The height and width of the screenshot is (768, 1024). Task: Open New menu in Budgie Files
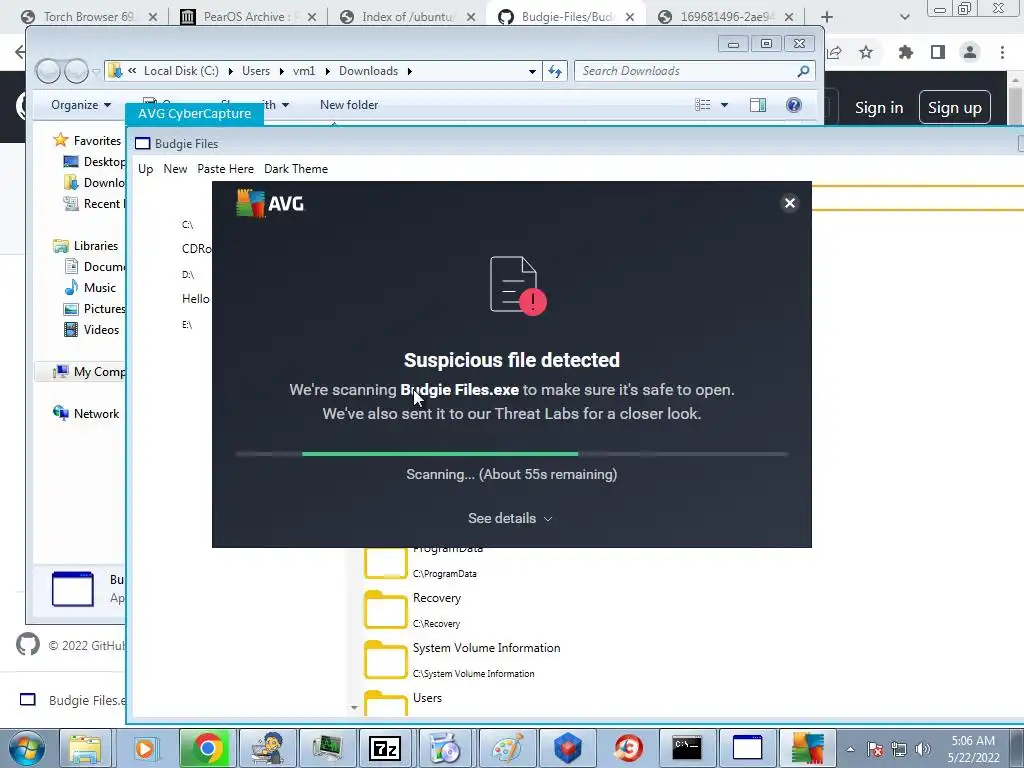175,169
